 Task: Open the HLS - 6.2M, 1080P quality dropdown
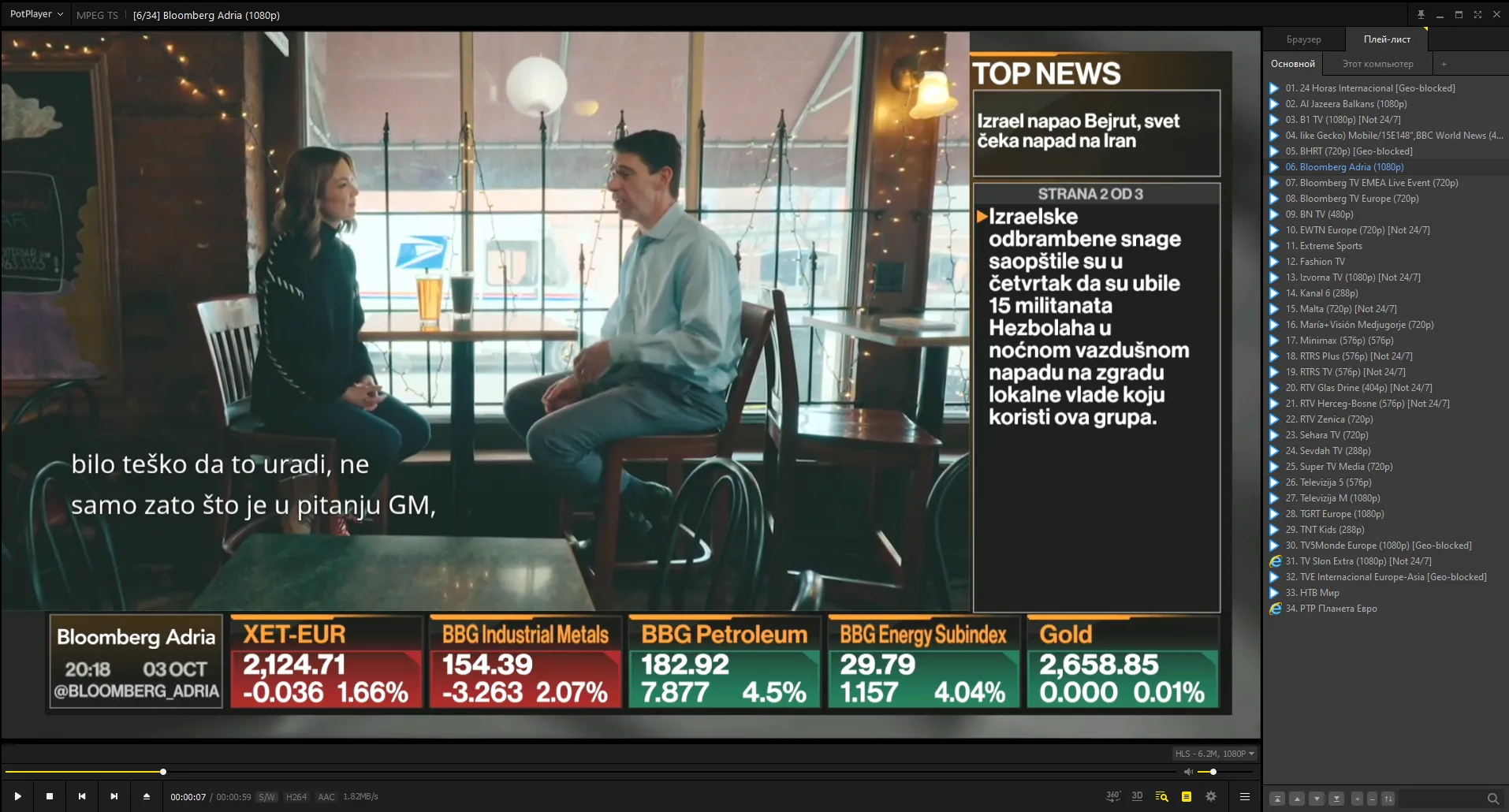pos(1214,754)
